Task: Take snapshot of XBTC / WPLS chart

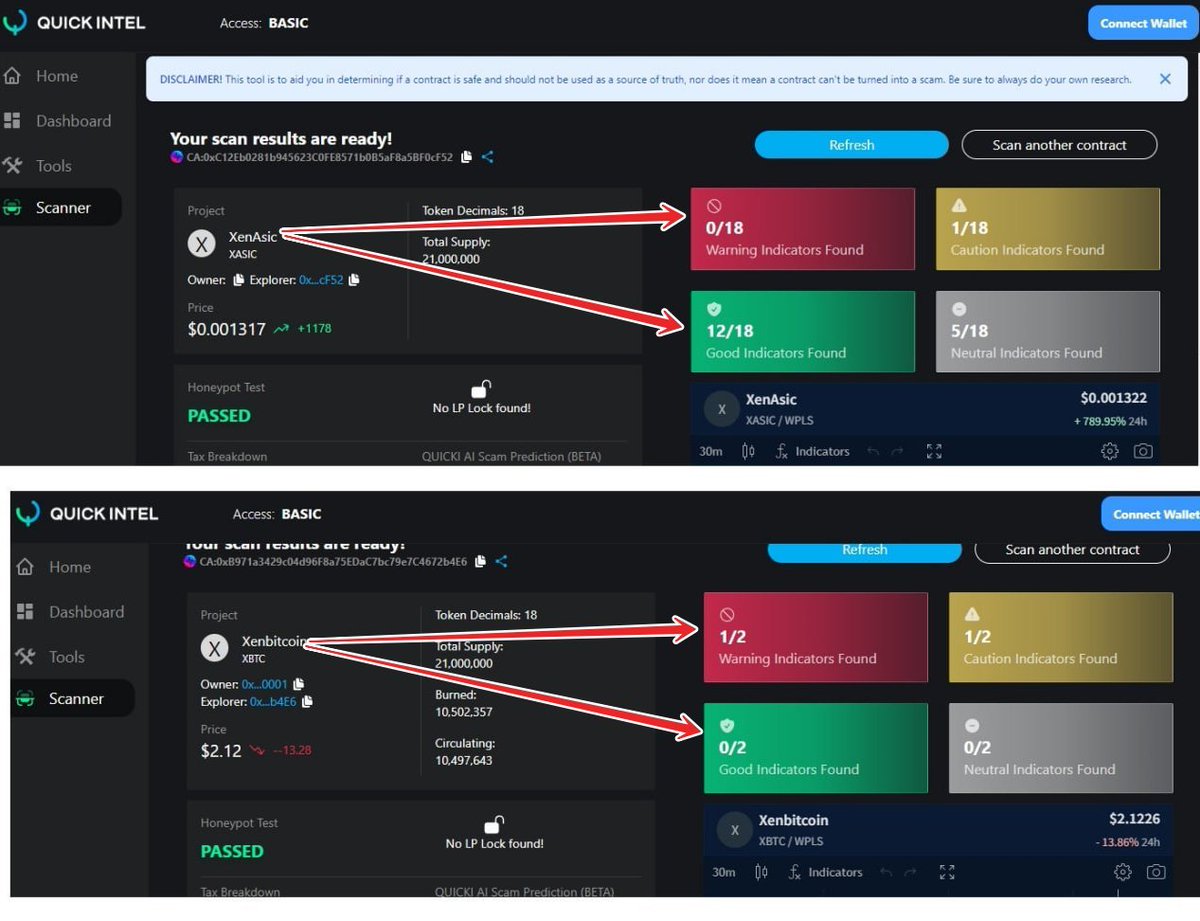Action: click(1156, 872)
